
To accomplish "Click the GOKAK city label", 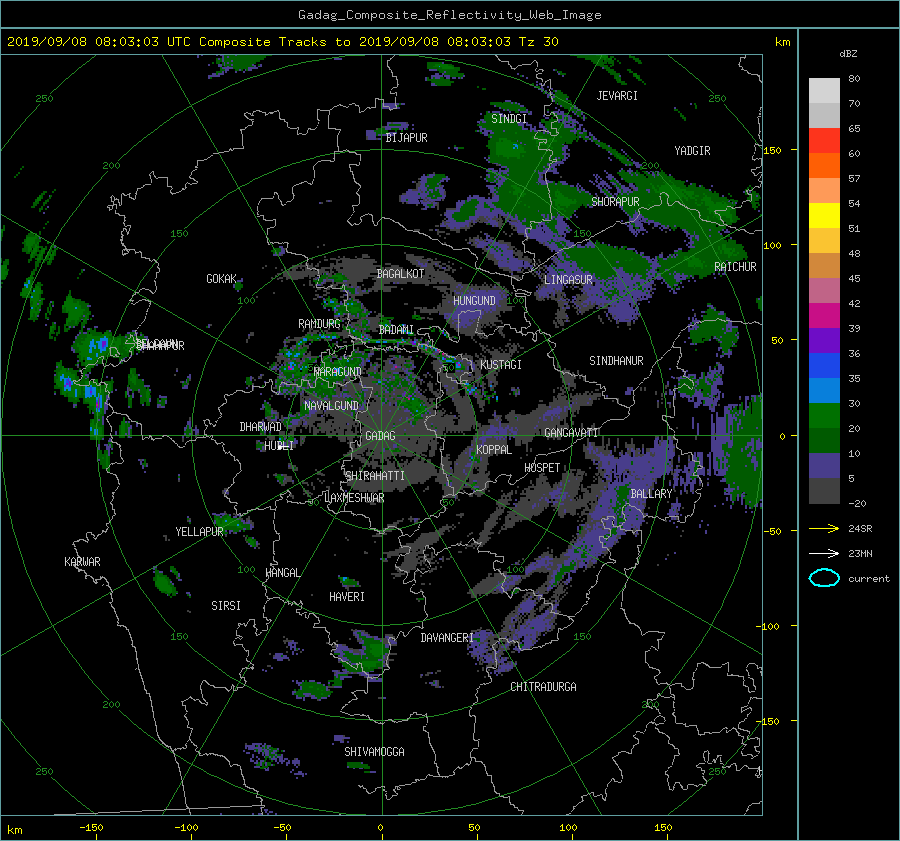I will click(221, 279).
